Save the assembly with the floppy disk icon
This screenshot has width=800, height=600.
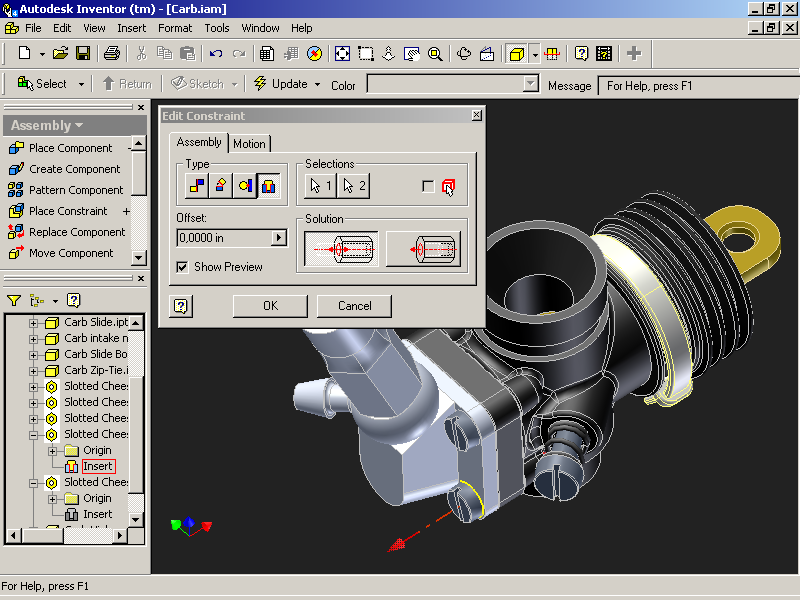coord(83,53)
